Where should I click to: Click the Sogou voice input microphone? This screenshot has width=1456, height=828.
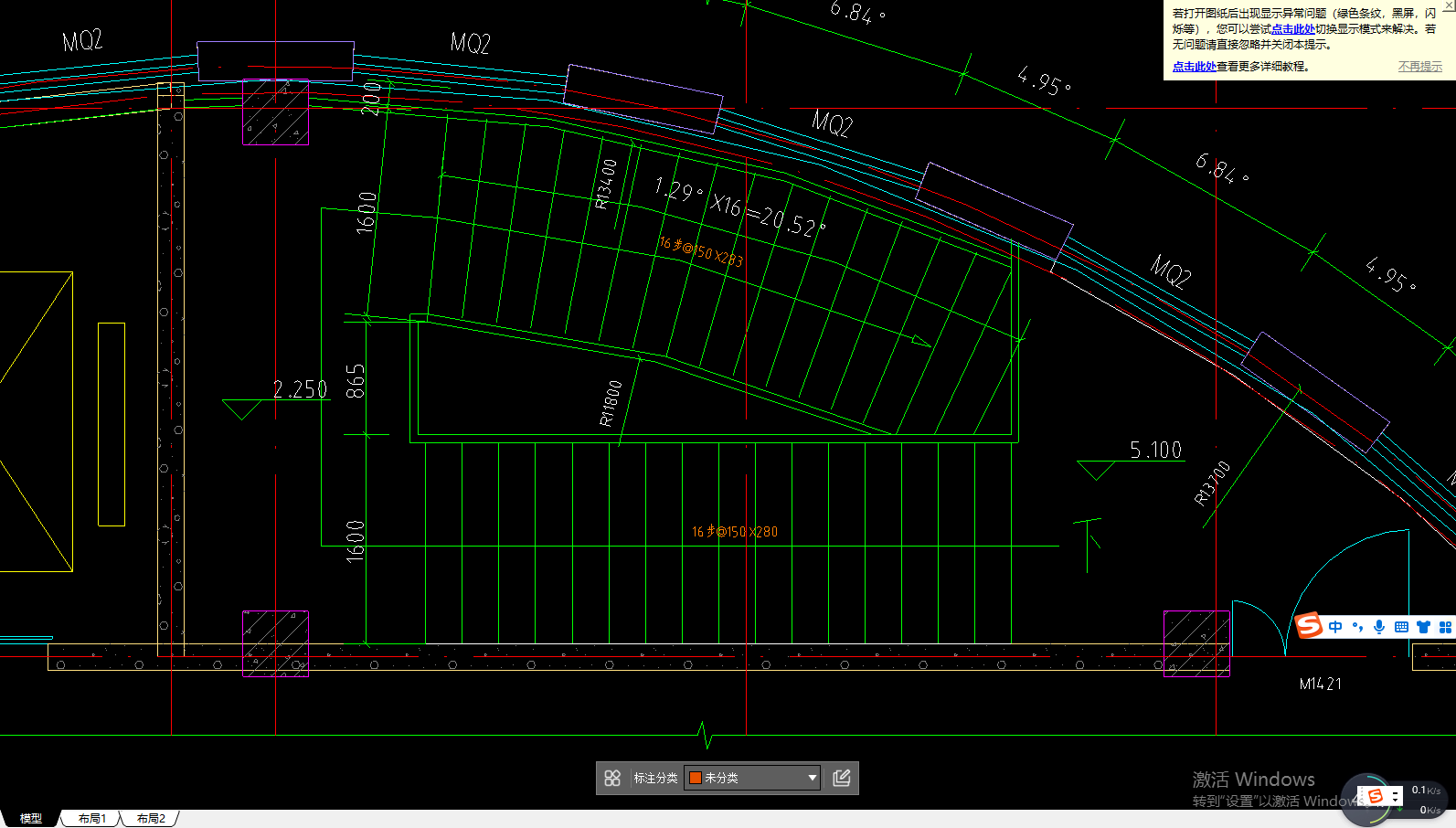[x=1379, y=627]
